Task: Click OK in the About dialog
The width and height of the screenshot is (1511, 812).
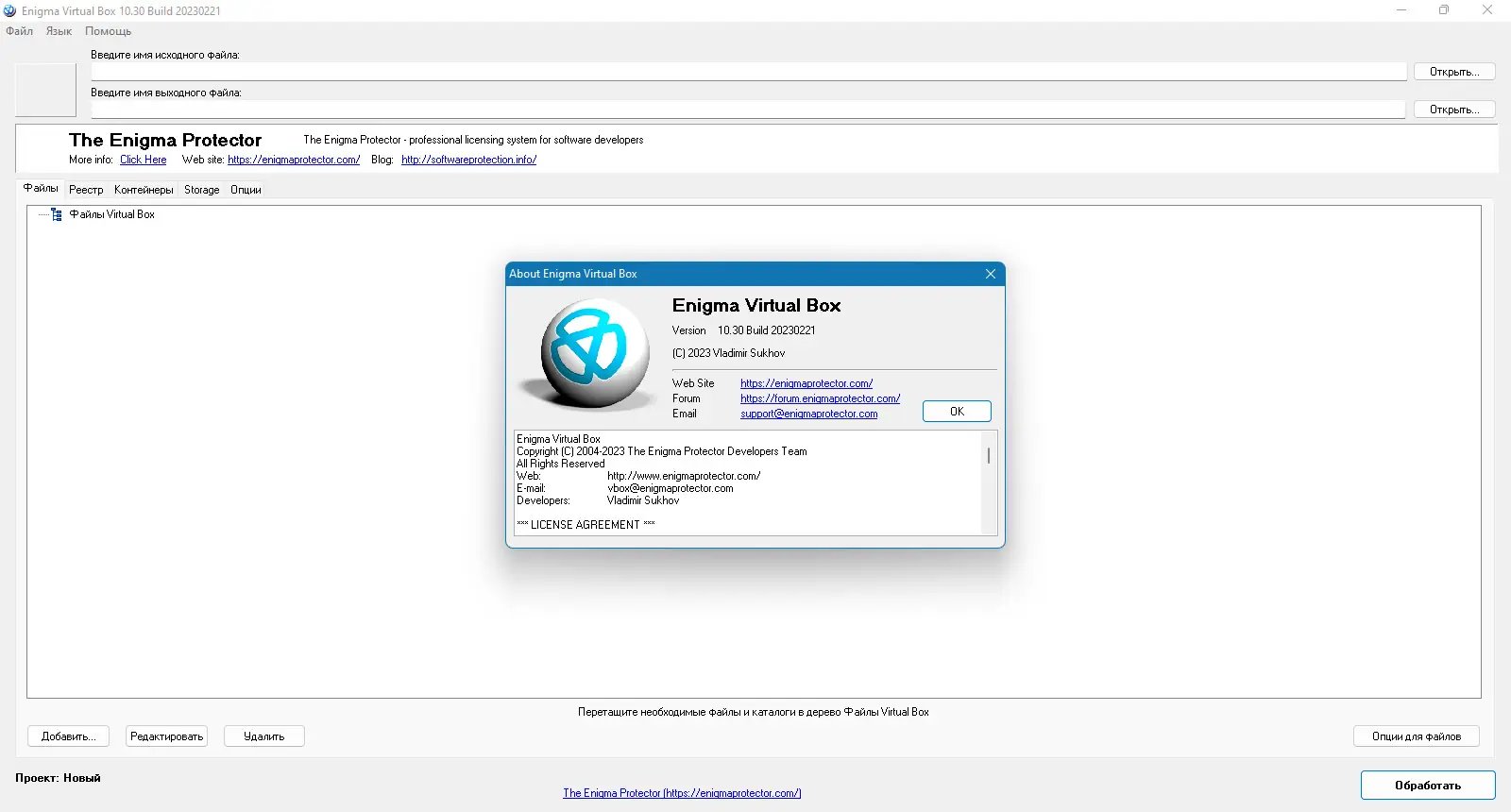Action: tap(957, 412)
